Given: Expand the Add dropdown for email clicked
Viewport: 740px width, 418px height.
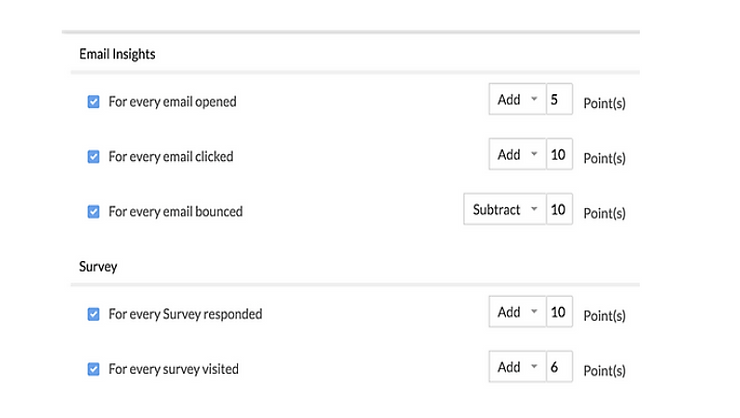Looking at the screenshot, I should (517, 155).
